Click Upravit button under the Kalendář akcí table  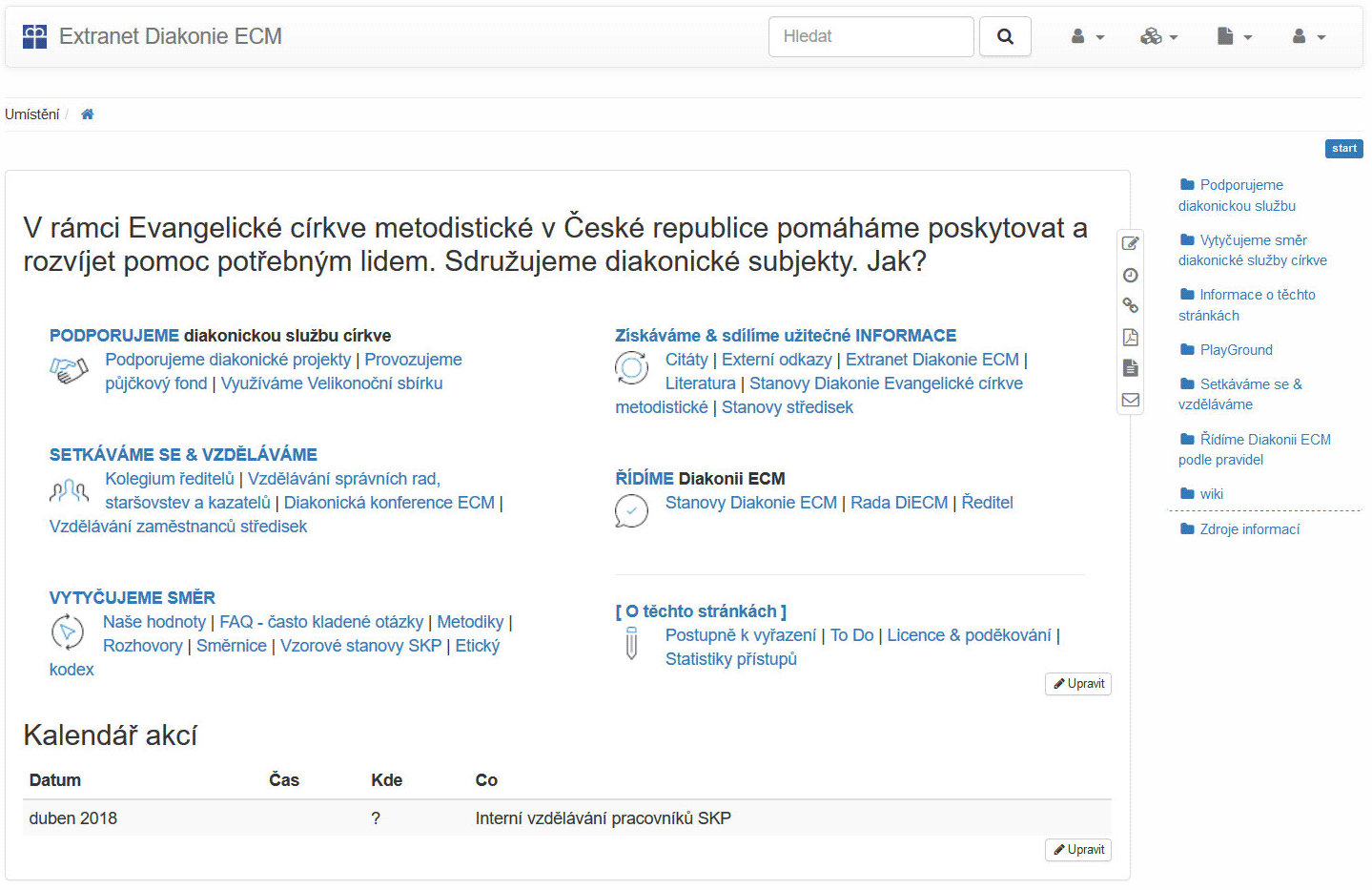1078,850
